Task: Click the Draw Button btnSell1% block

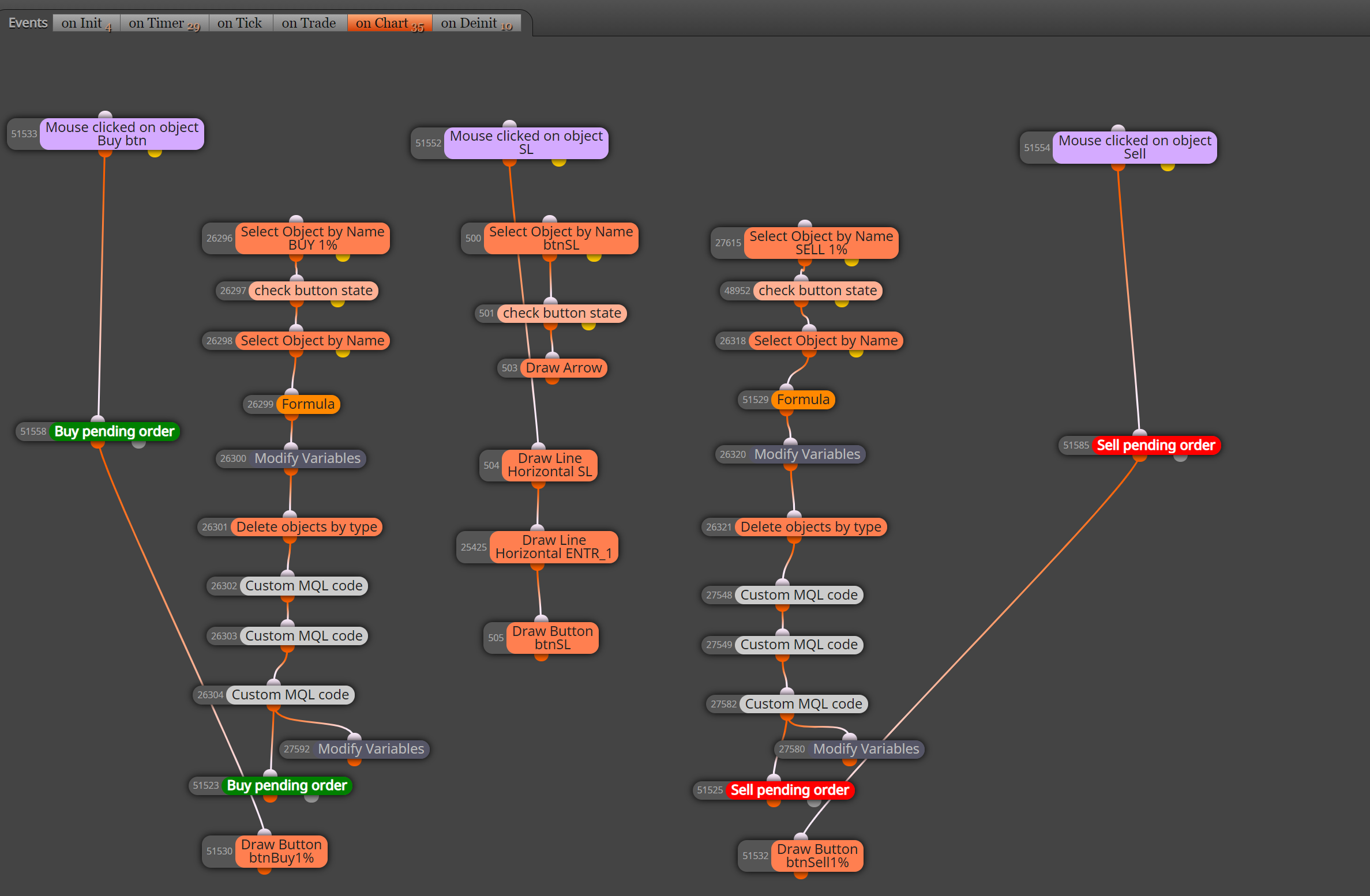Action: click(817, 856)
